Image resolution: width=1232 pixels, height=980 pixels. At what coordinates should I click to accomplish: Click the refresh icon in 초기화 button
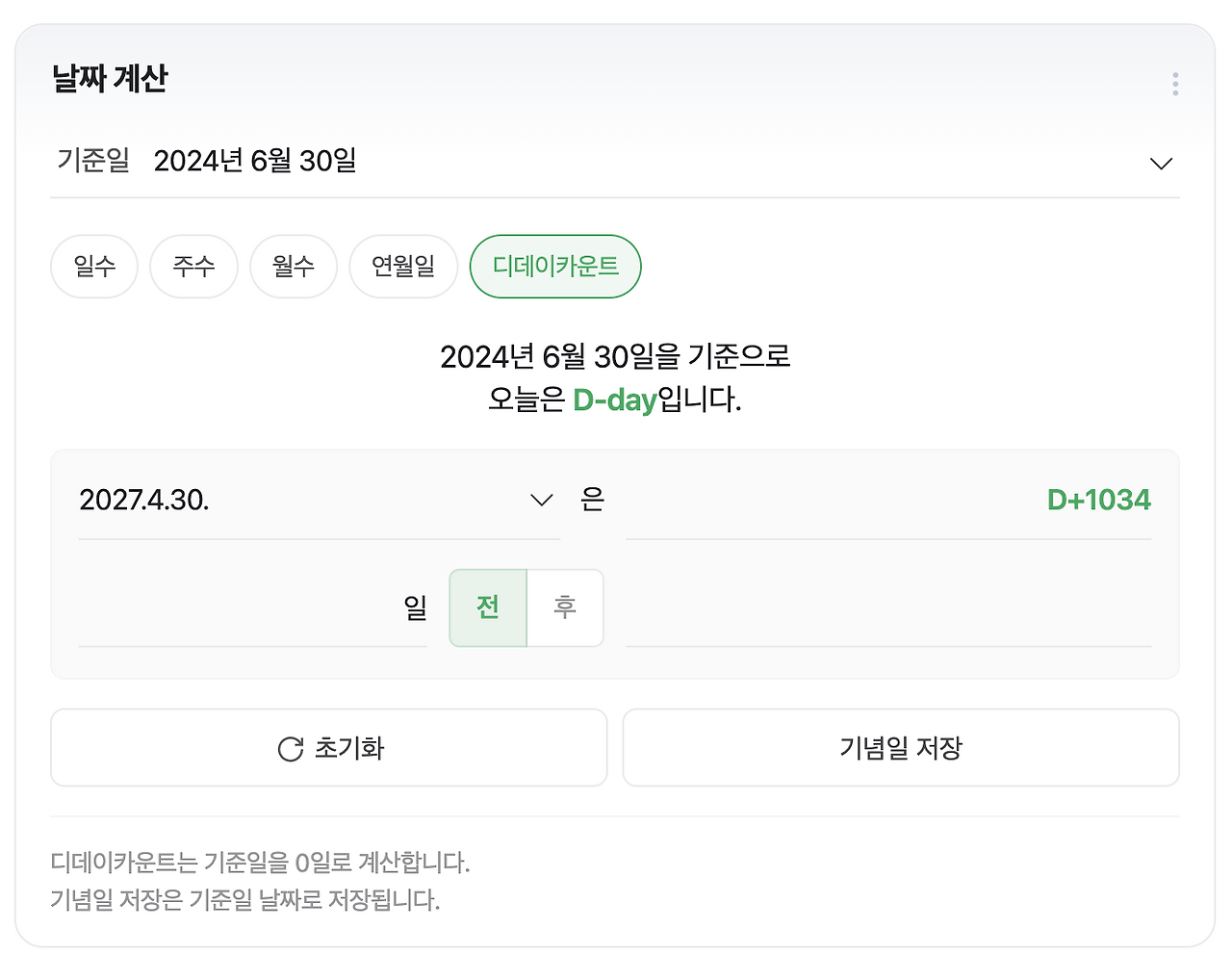pyautogui.click(x=290, y=748)
